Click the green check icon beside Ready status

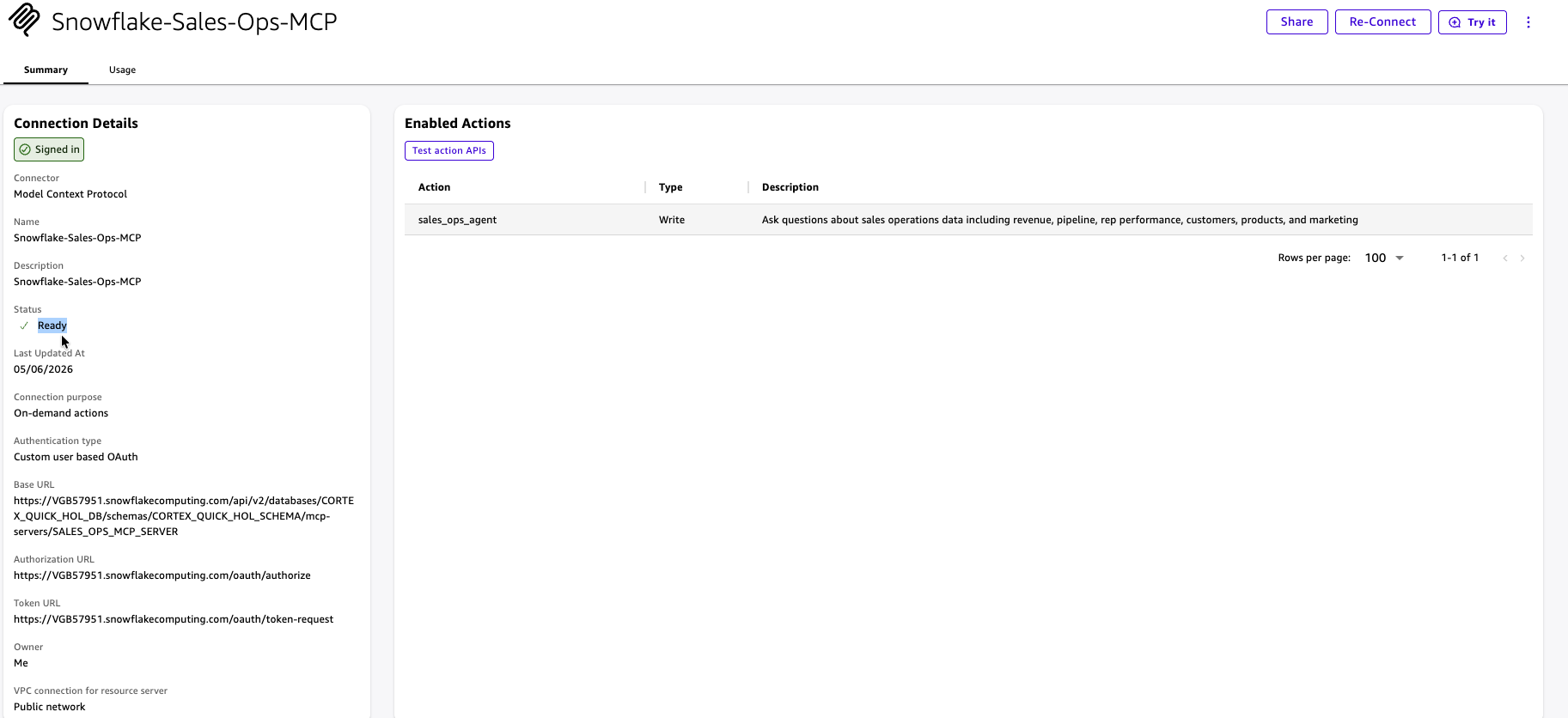24,326
